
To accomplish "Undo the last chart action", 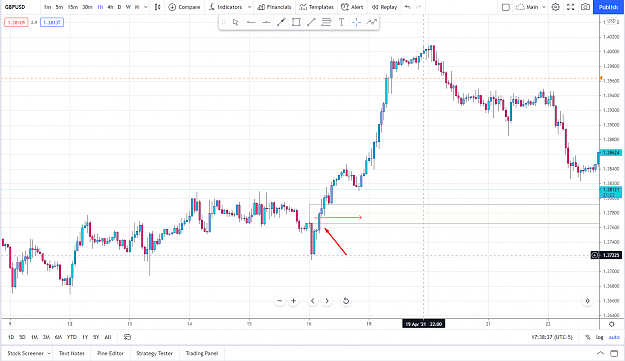I will pos(407,7).
